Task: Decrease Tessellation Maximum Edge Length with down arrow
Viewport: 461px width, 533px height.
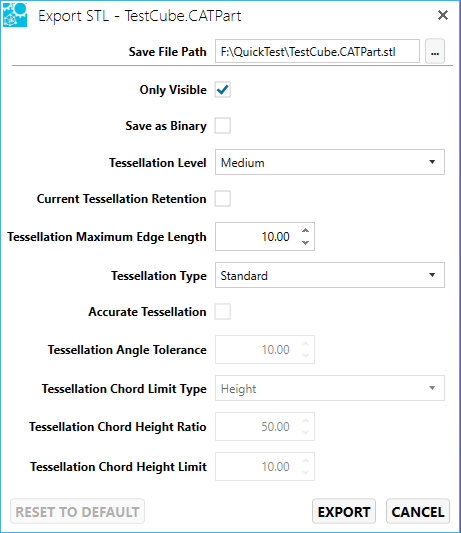Action: [305, 242]
